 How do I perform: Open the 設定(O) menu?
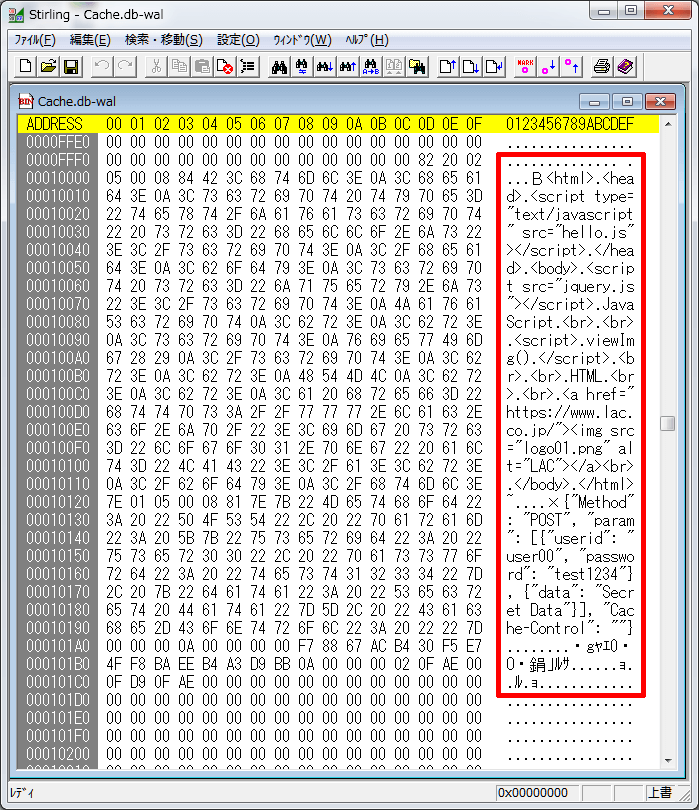click(238, 40)
